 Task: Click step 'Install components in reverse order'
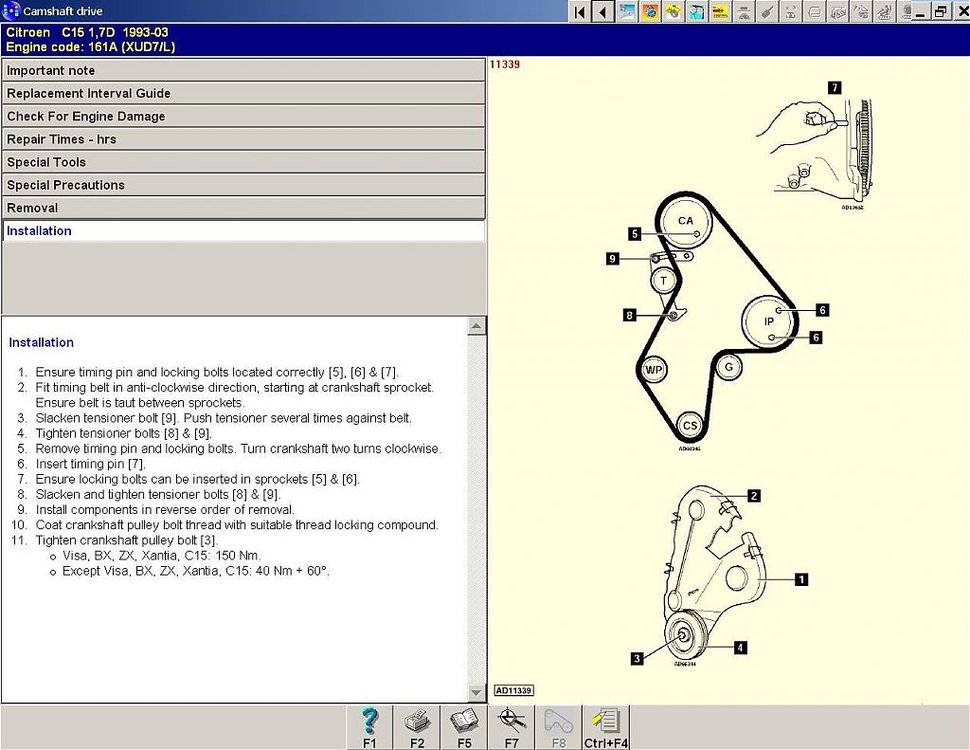[x=165, y=510]
